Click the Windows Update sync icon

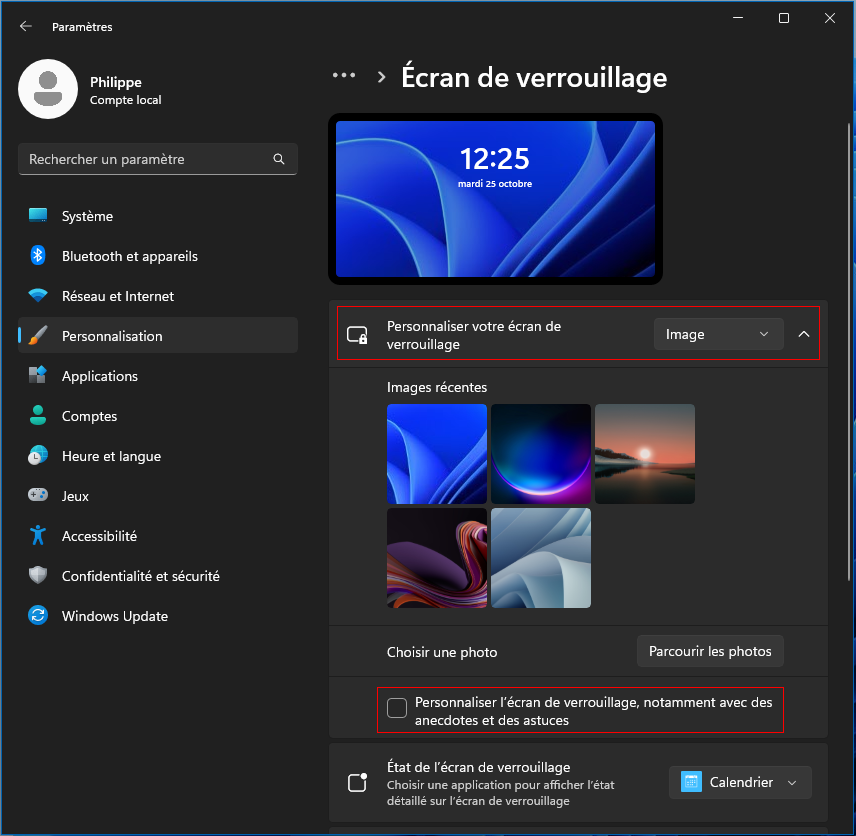(38, 615)
